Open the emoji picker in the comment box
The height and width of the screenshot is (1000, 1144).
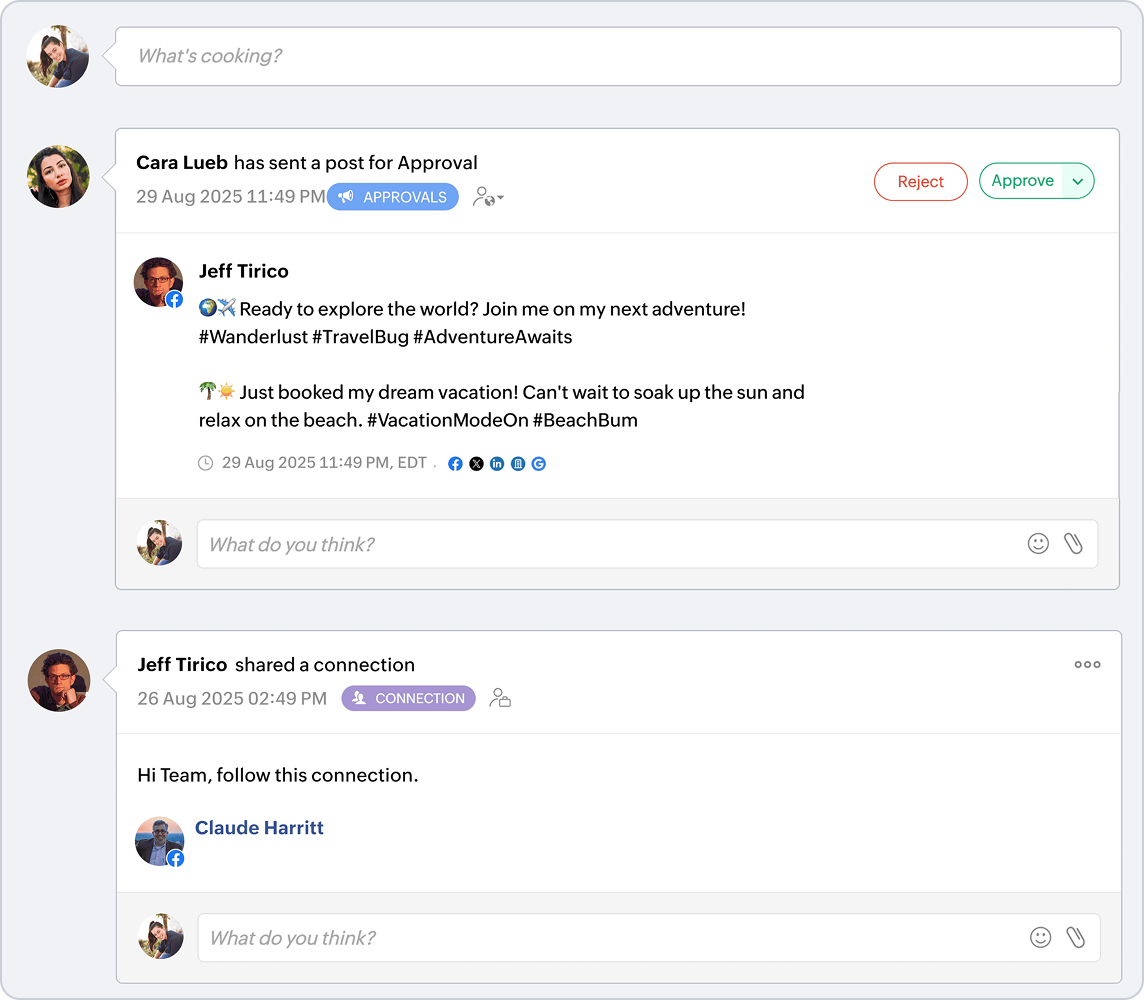[x=1038, y=543]
